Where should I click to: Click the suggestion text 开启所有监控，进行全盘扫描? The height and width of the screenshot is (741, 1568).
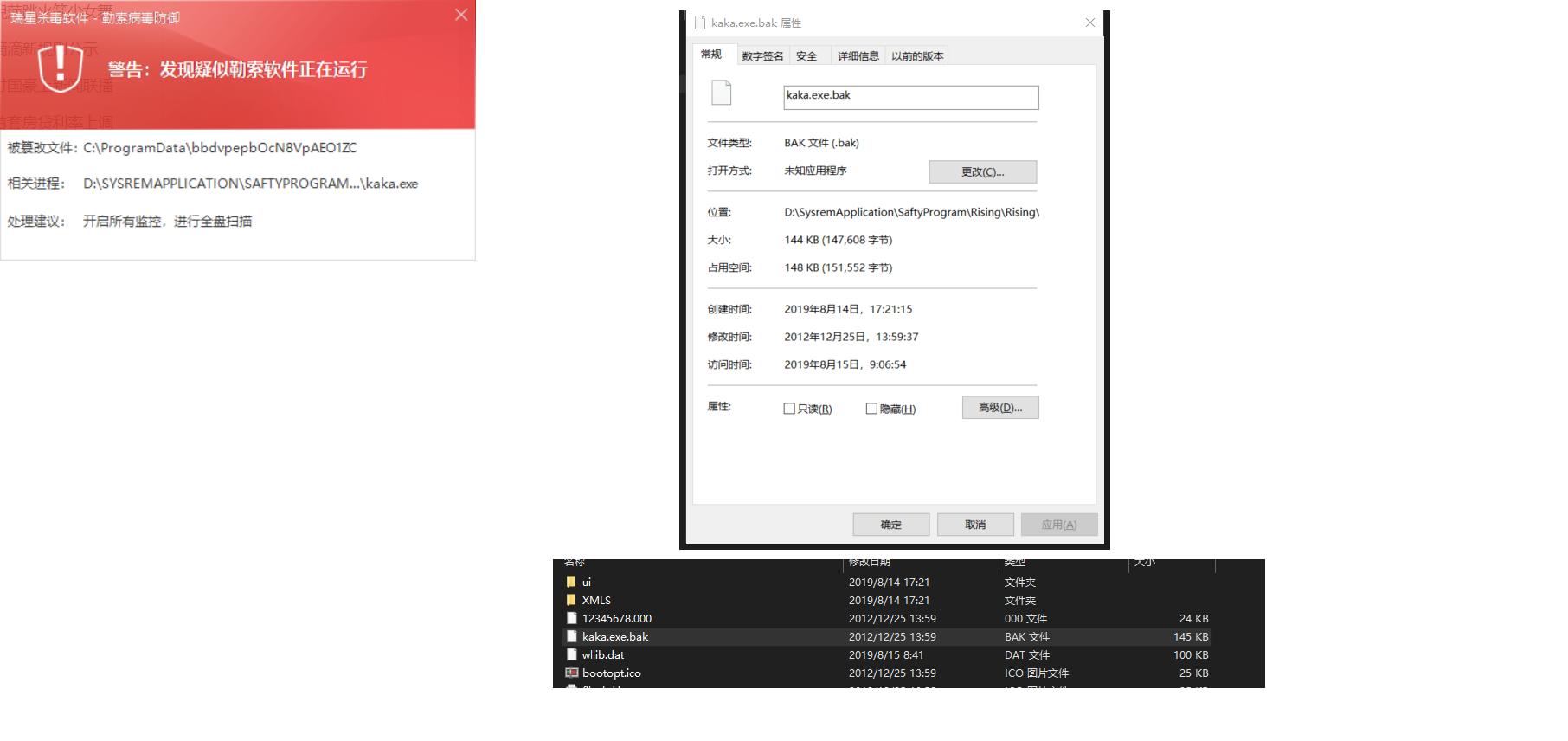(168, 222)
